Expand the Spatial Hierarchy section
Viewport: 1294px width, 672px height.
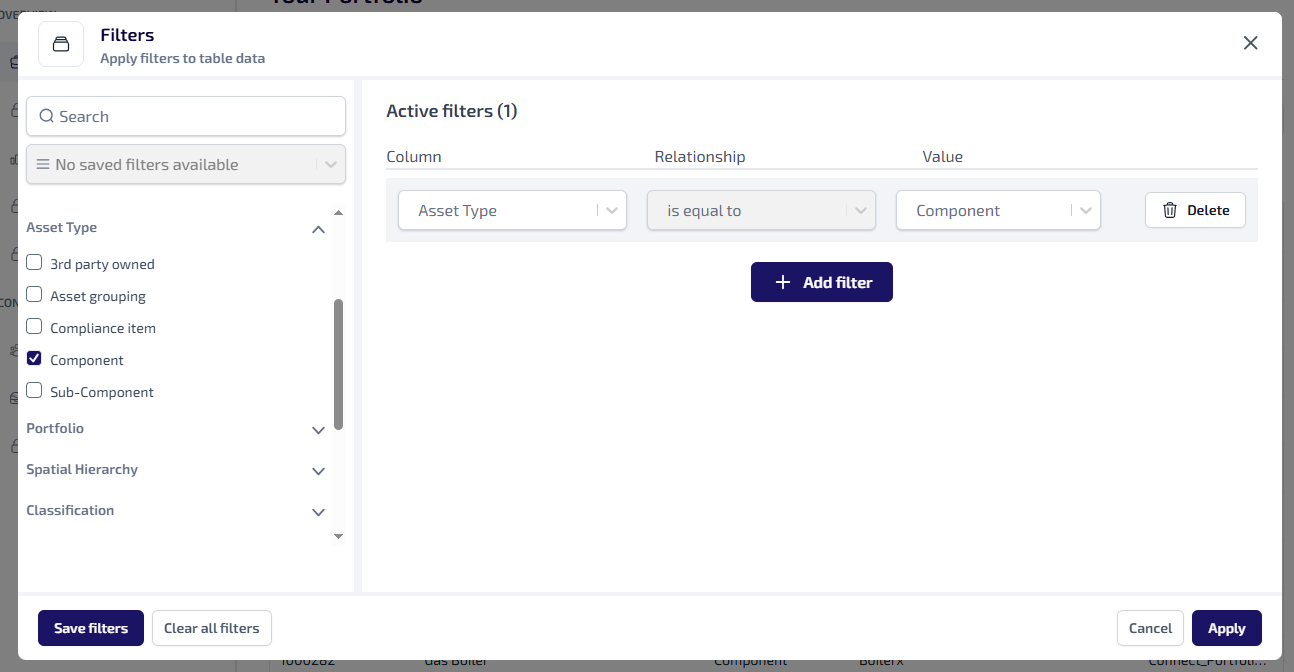pyautogui.click(x=318, y=471)
